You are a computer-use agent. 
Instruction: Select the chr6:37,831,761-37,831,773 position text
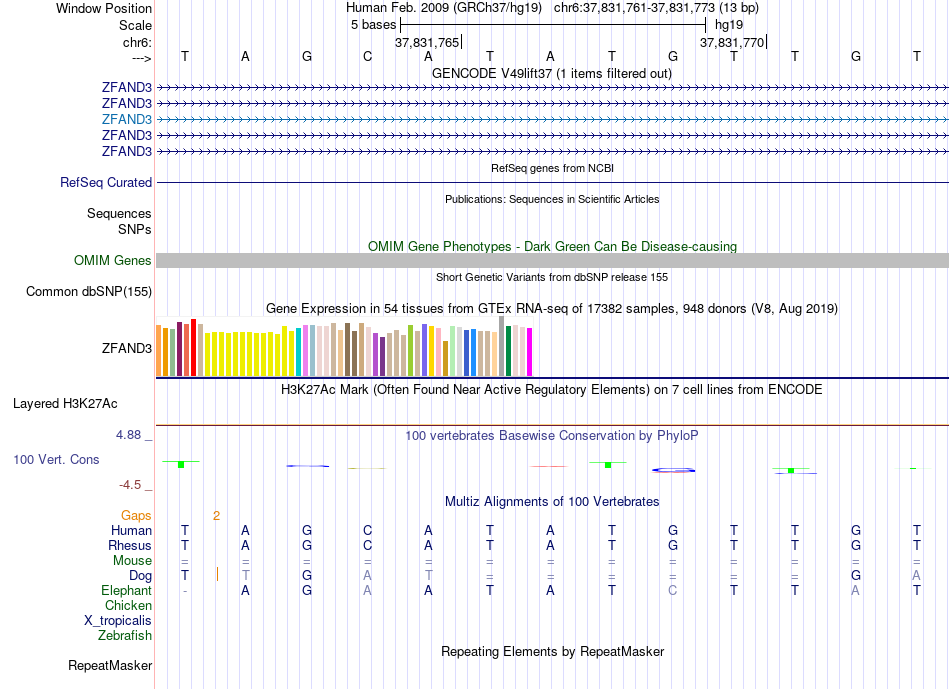(656, 8)
